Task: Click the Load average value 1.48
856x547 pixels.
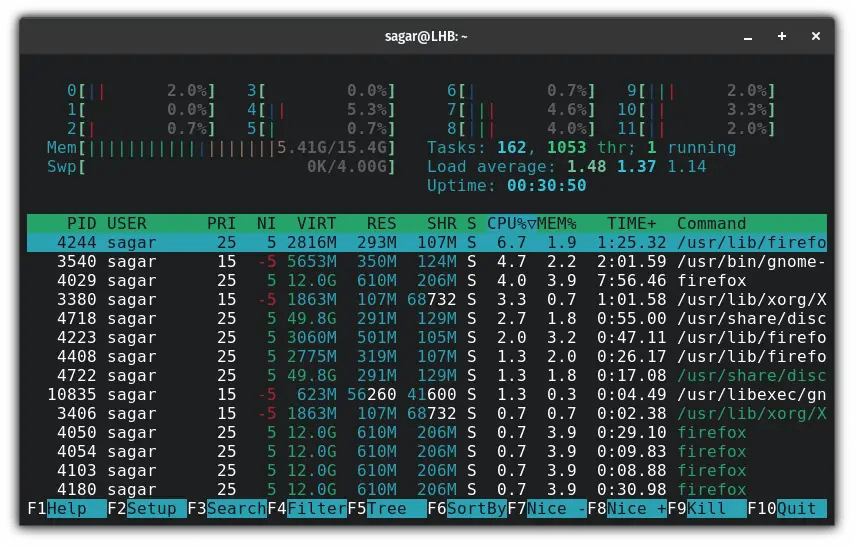Action: [586, 167]
